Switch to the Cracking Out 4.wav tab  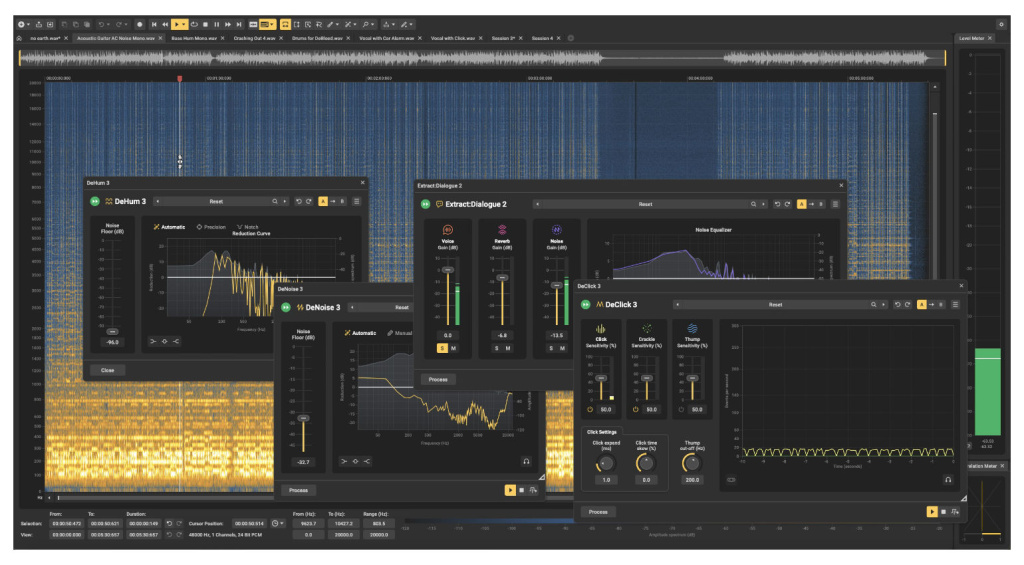pos(255,38)
